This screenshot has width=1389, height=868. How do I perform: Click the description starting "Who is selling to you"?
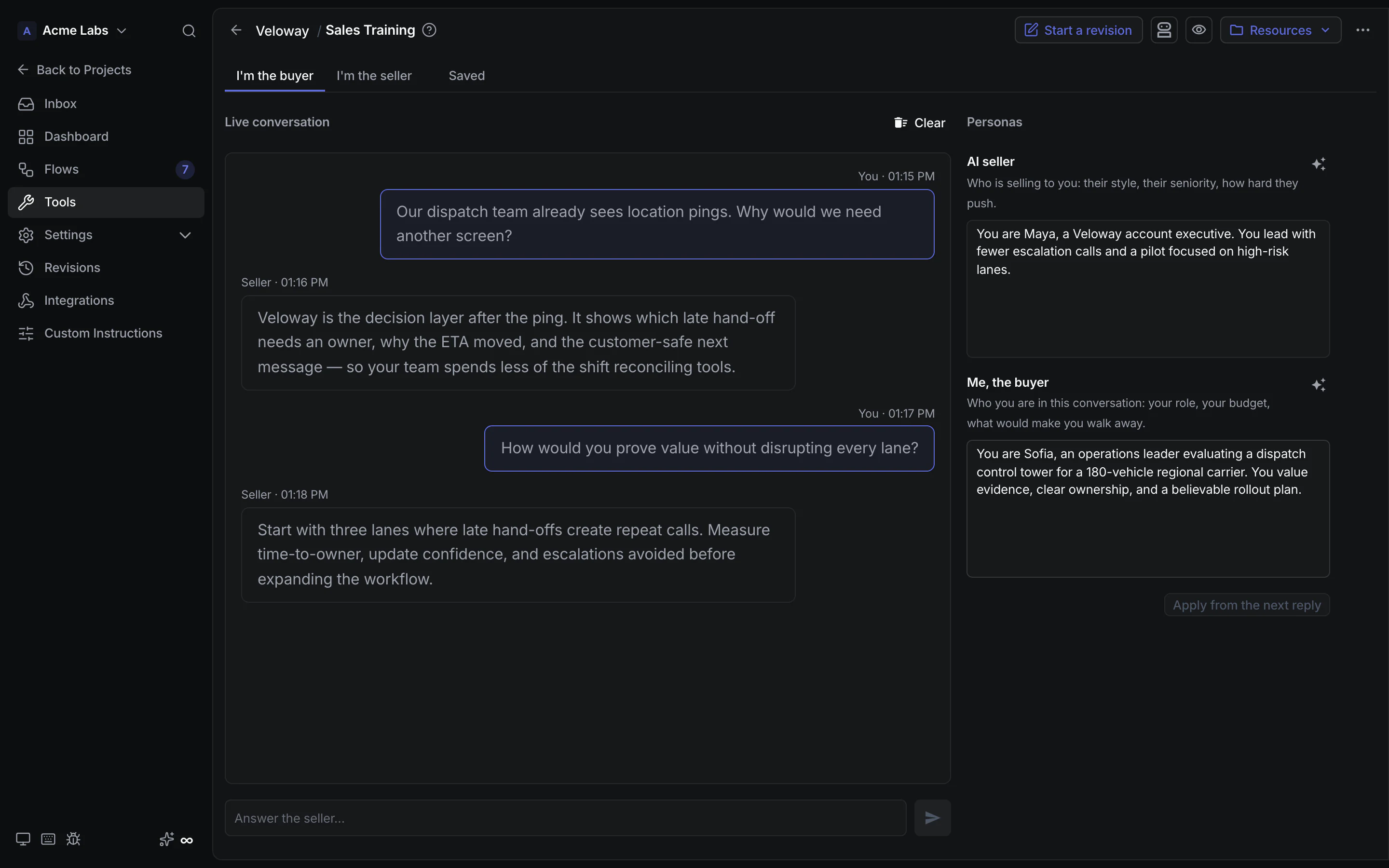1132,193
